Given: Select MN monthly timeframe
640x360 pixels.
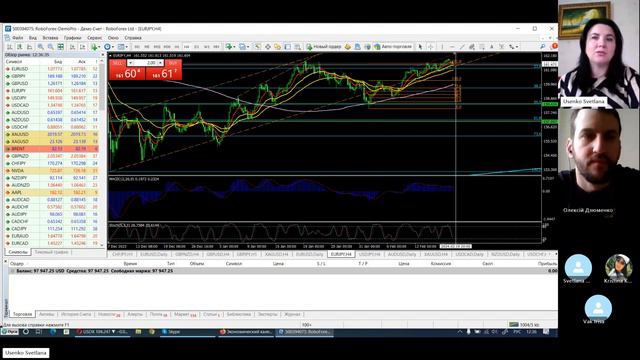Looking at the screenshot, I should click(x=216, y=47).
